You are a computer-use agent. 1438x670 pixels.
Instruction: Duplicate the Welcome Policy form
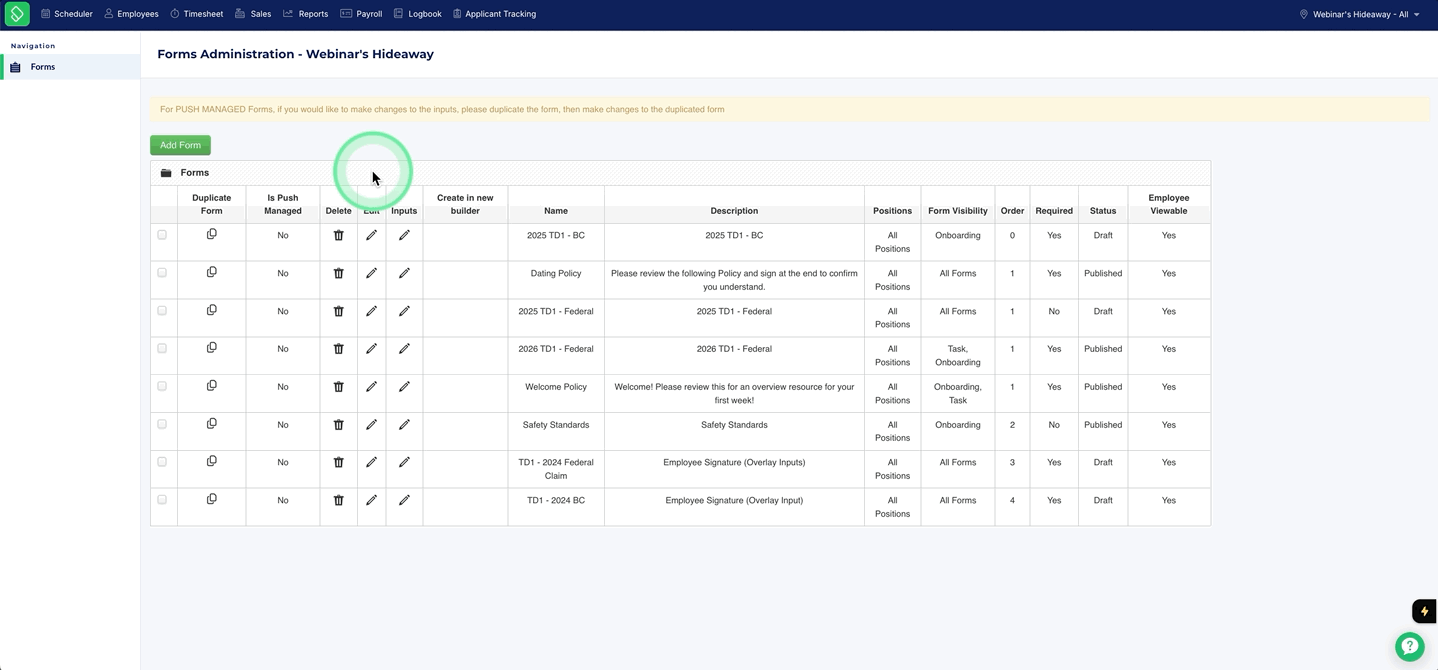click(211, 386)
